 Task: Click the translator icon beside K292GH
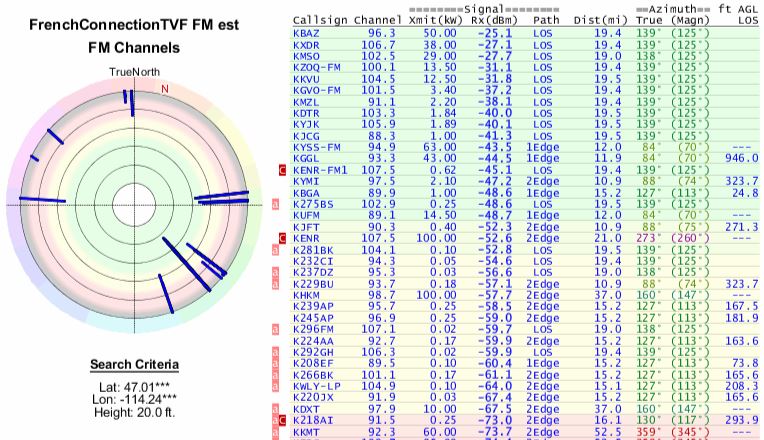(x=276, y=352)
